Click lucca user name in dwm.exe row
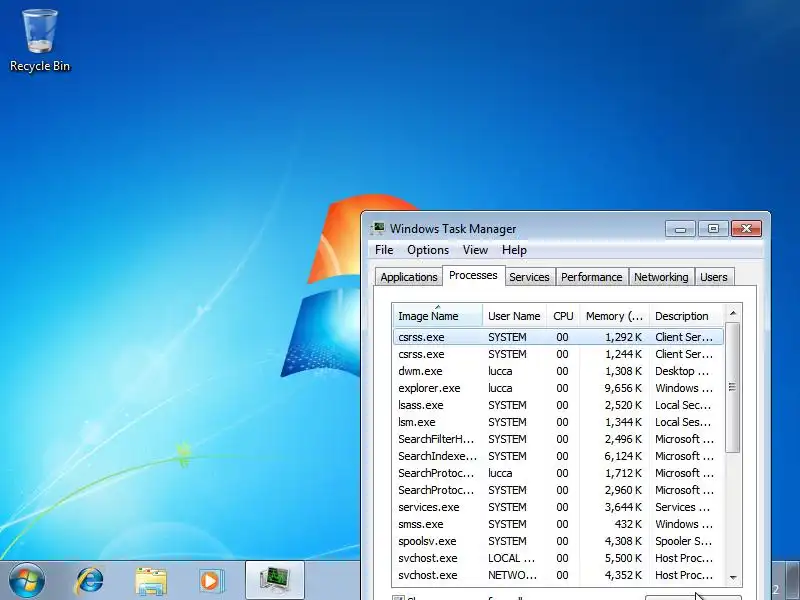 [x=500, y=371]
